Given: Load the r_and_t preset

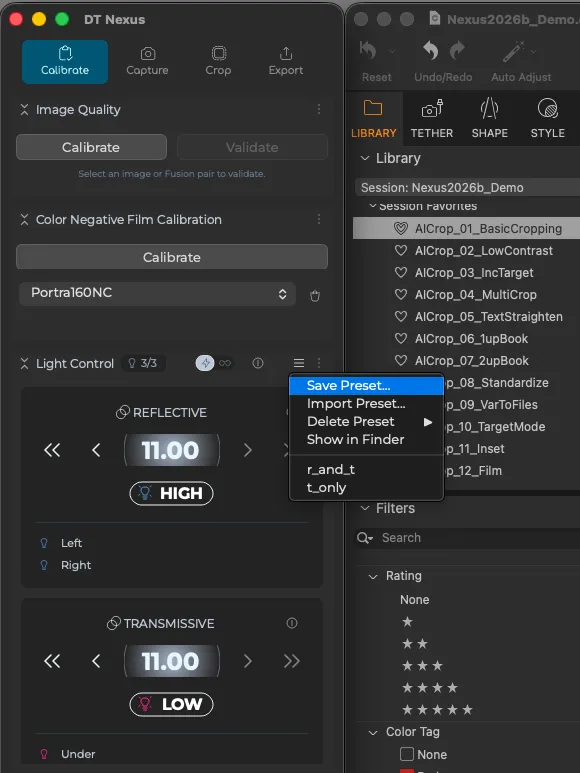Looking at the screenshot, I should coord(367,469).
